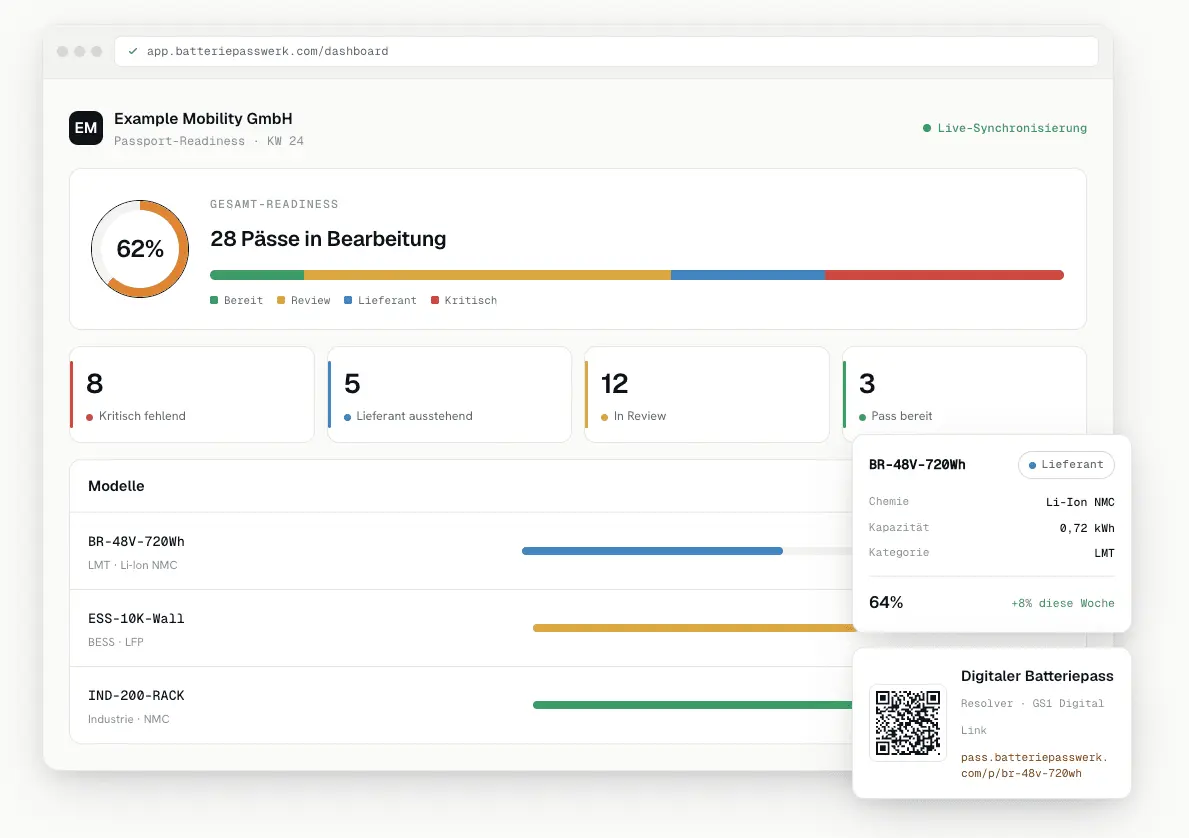The image size is (1189, 838).
Task: Click the BESS · LFP subtitle text
Action: pyautogui.click(x=115, y=642)
